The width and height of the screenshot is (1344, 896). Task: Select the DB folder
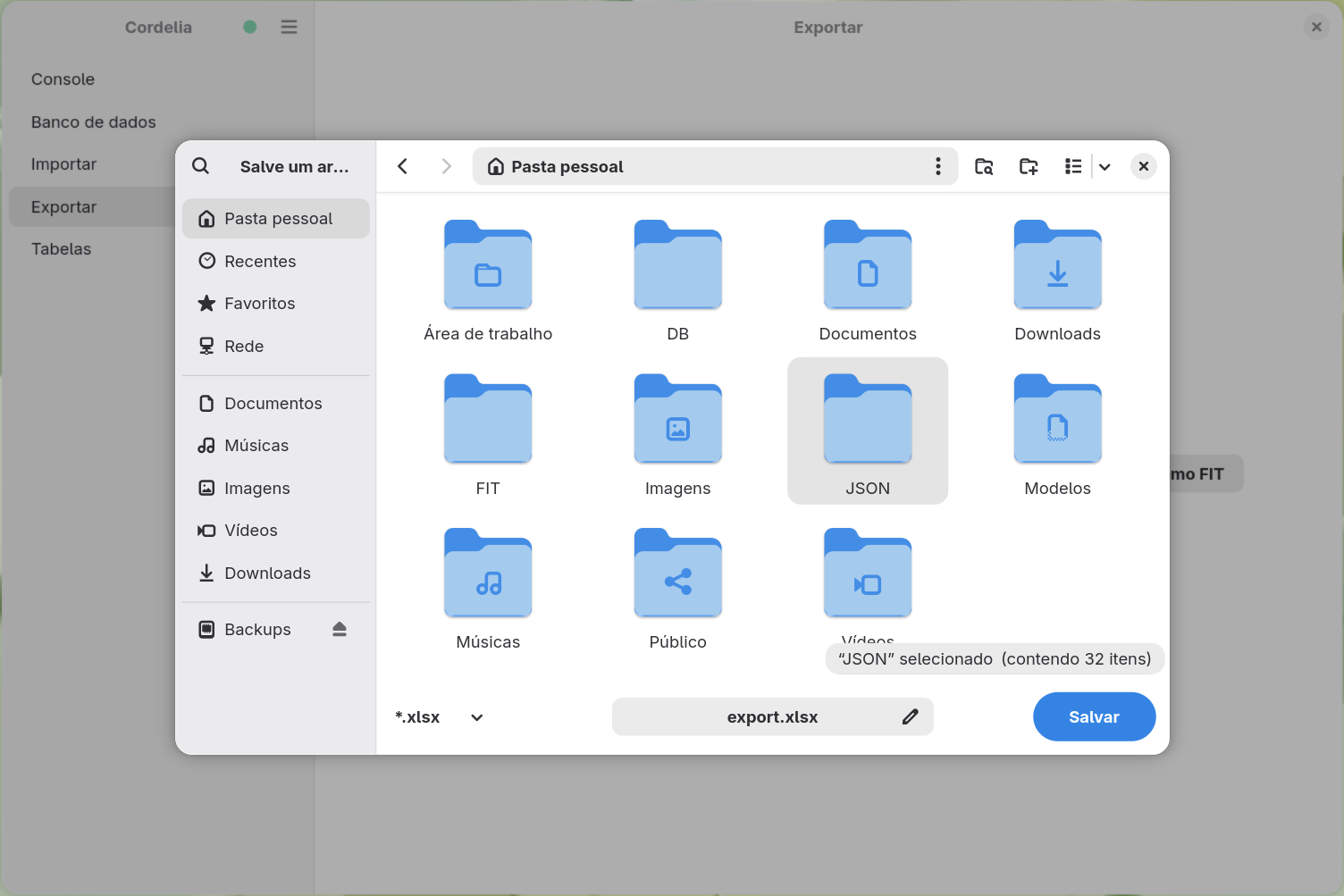click(678, 281)
